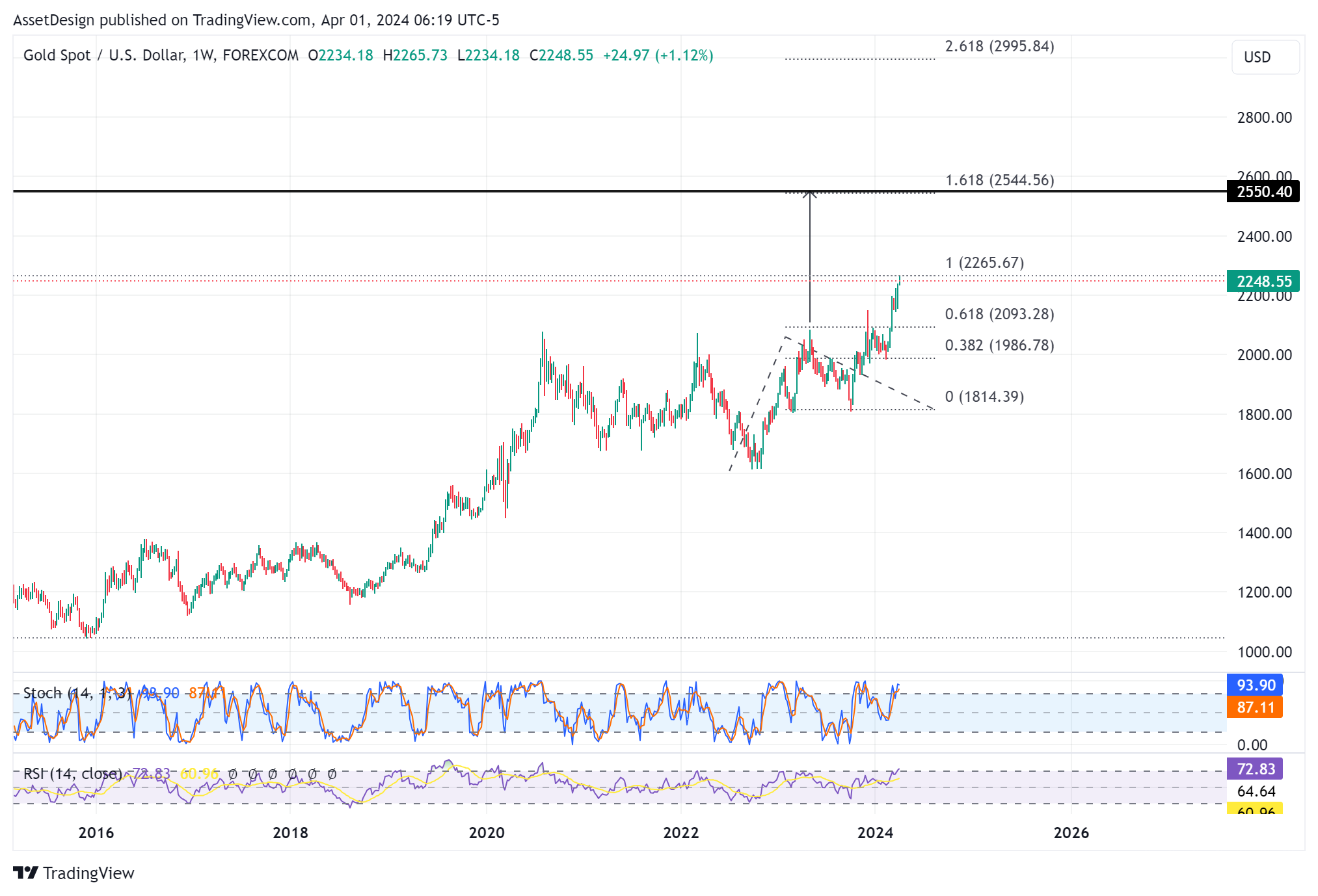
Task: Click the 64.64 RSI scale value
Action: [x=1256, y=791]
